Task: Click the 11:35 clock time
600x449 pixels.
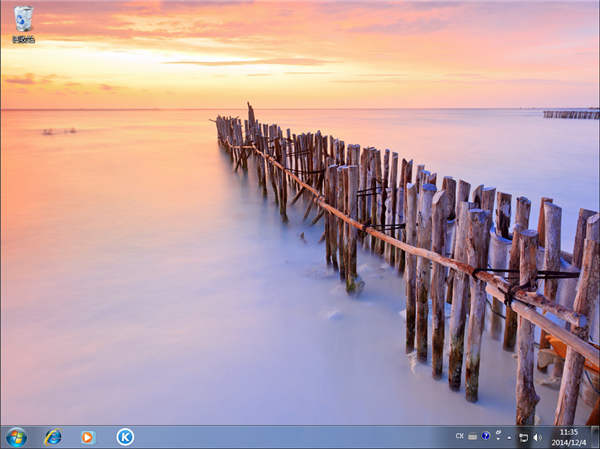Action: click(568, 432)
